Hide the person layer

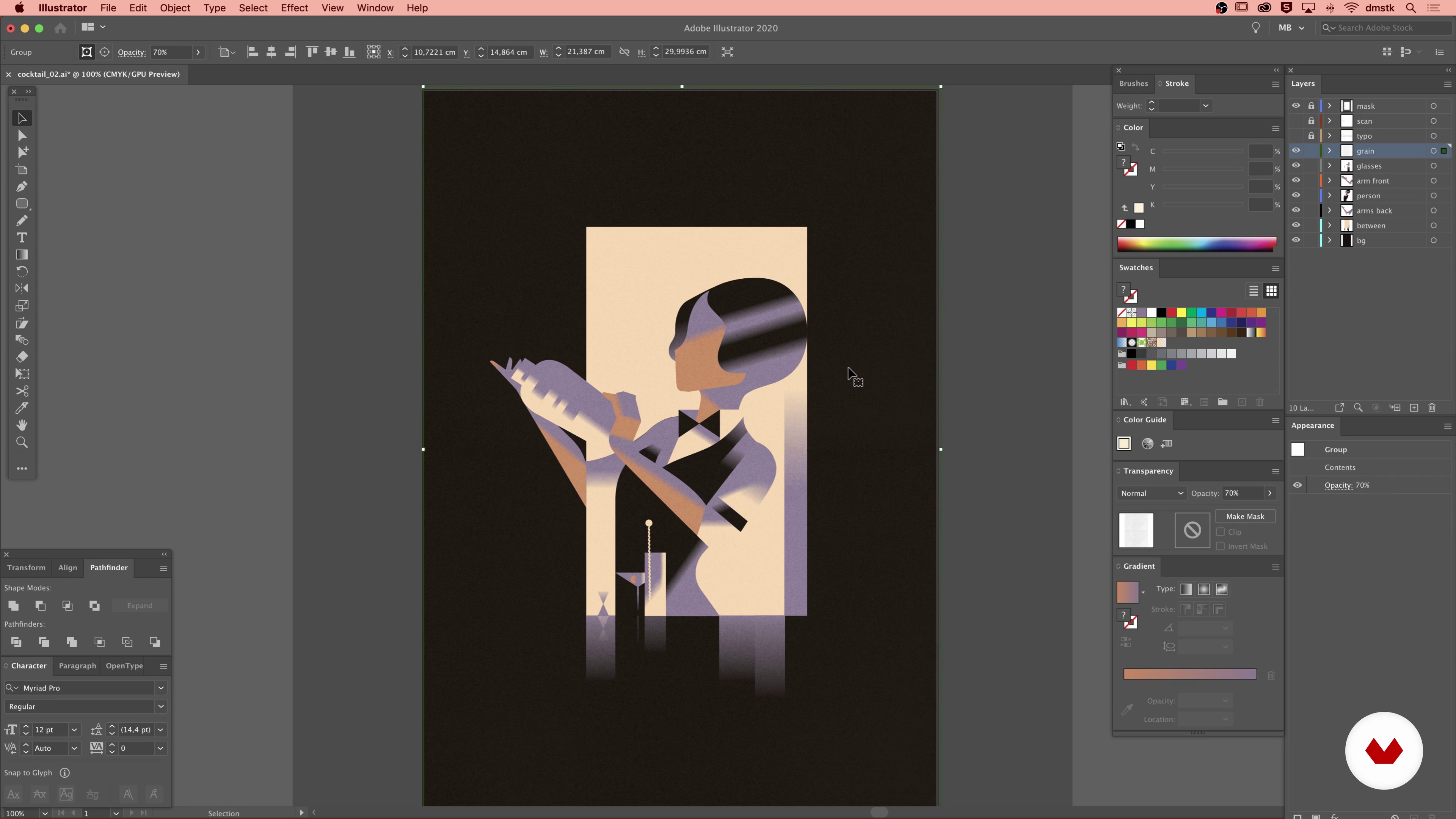(1296, 195)
